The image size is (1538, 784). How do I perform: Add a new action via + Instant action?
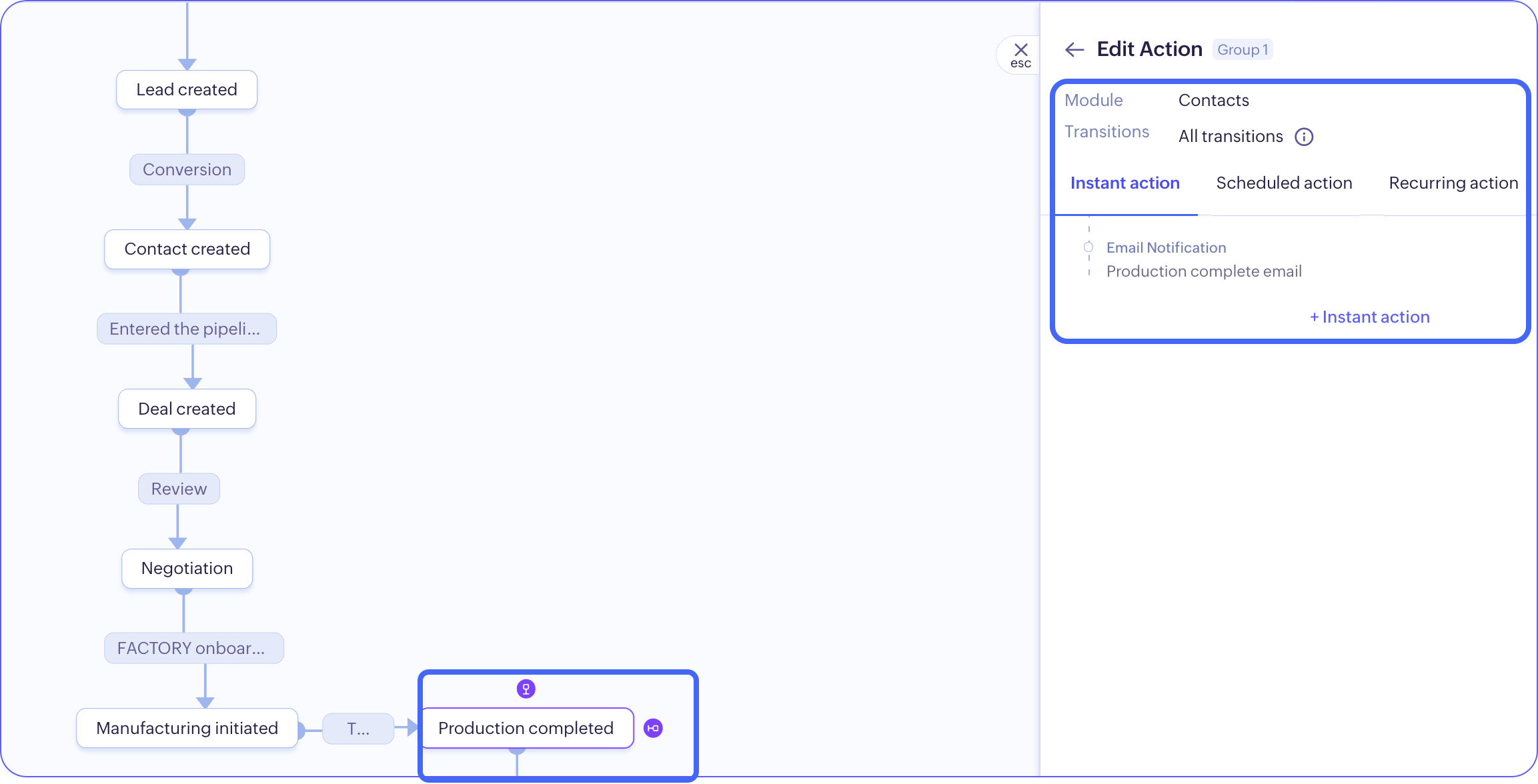[x=1369, y=317]
